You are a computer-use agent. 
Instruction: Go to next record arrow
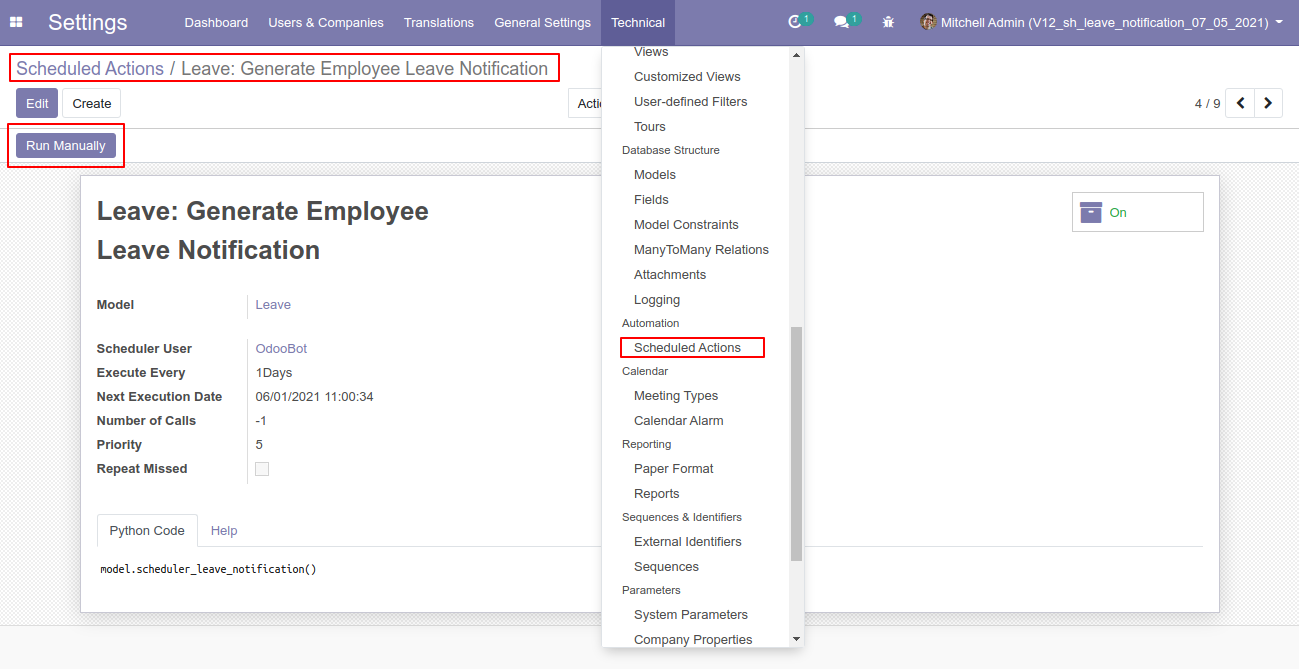coord(1268,103)
